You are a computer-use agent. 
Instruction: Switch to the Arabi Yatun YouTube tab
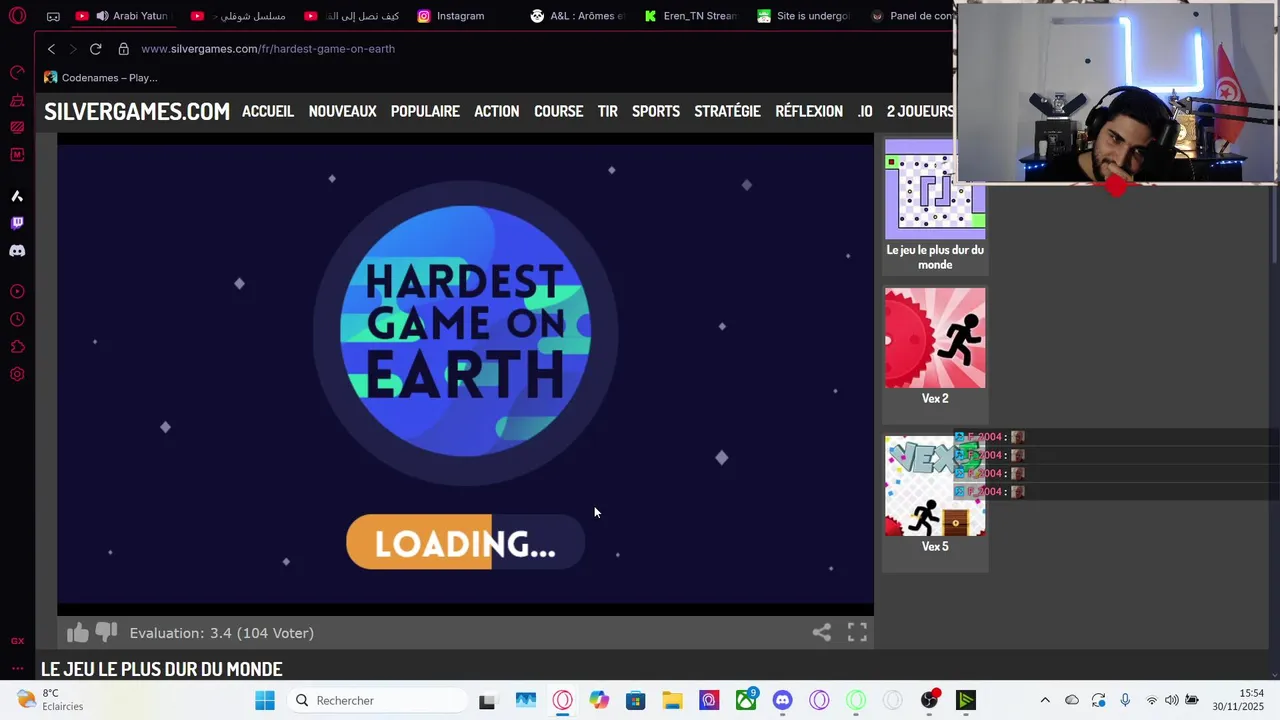pos(126,16)
